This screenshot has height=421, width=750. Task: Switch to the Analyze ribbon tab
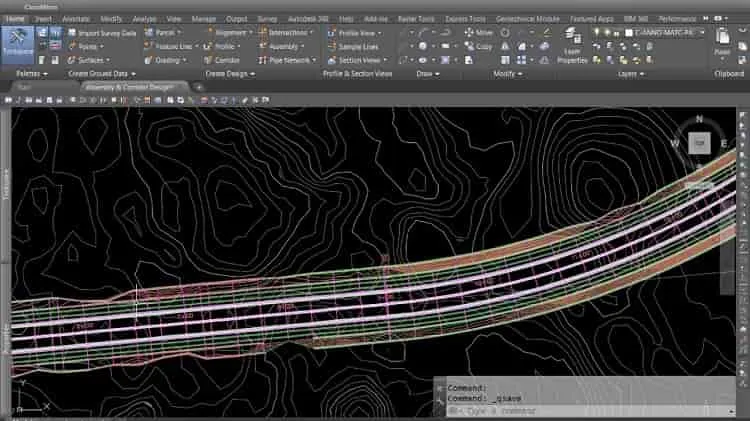(144, 19)
